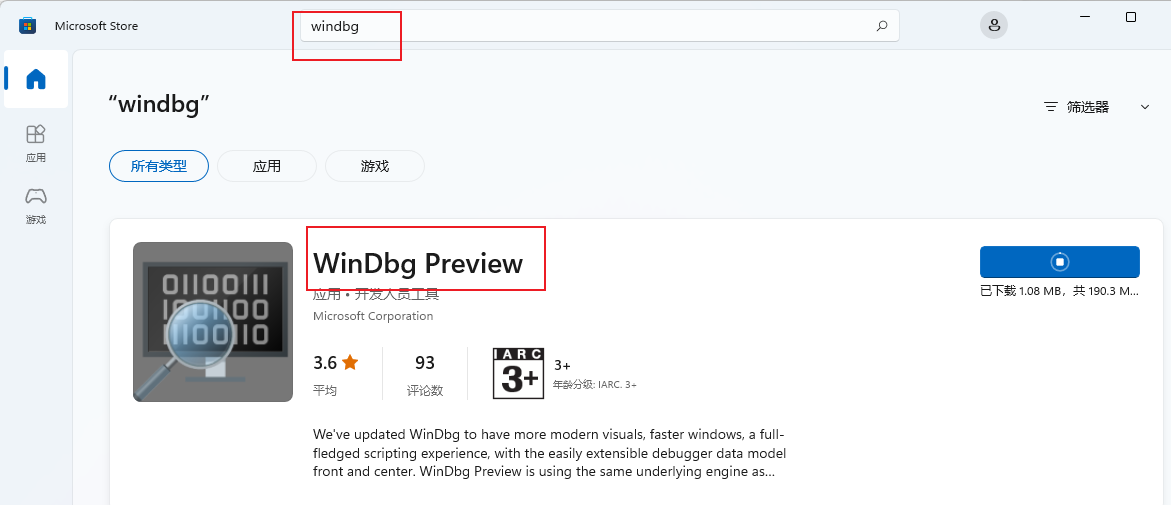Expand the chevron next to 筛选器

[1145, 107]
